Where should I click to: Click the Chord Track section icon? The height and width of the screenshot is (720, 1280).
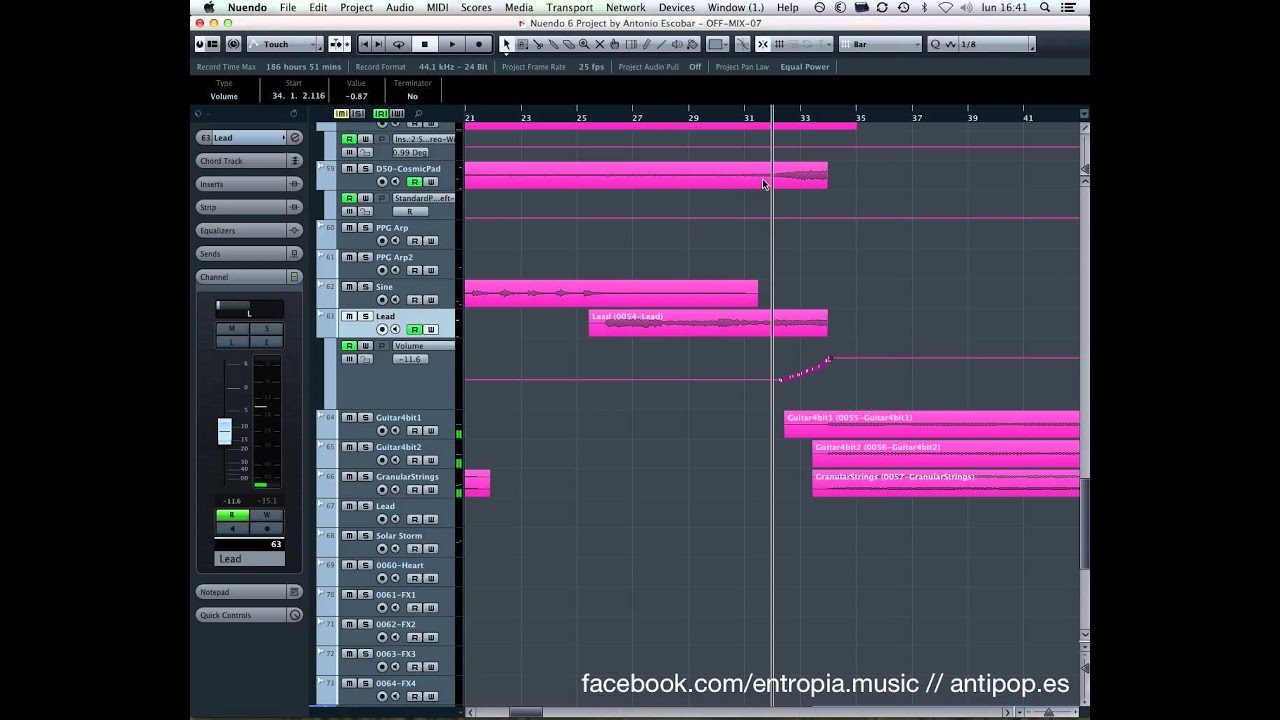[x=295, y=161]
